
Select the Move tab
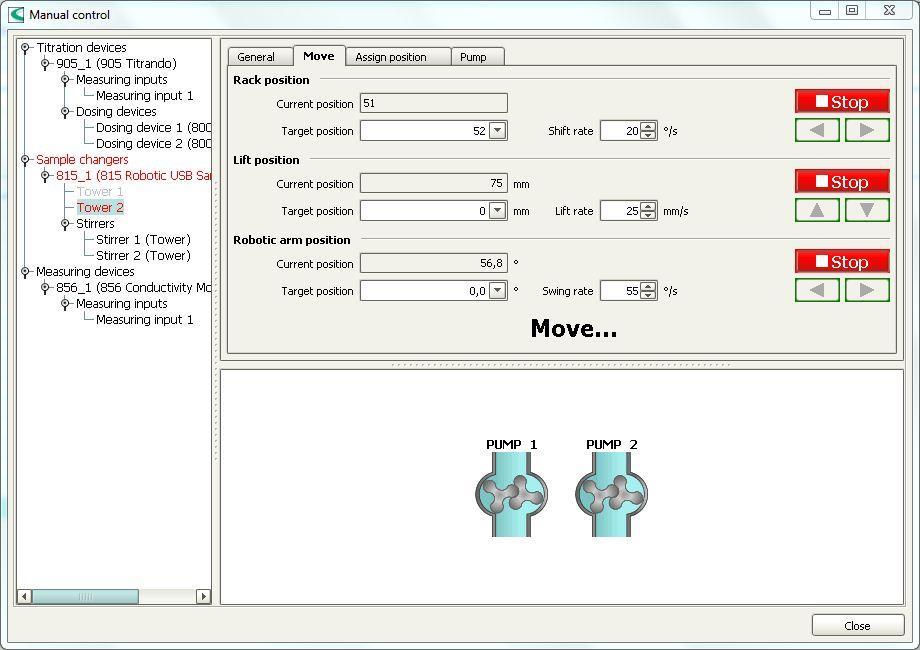click(x=319, y=56)
